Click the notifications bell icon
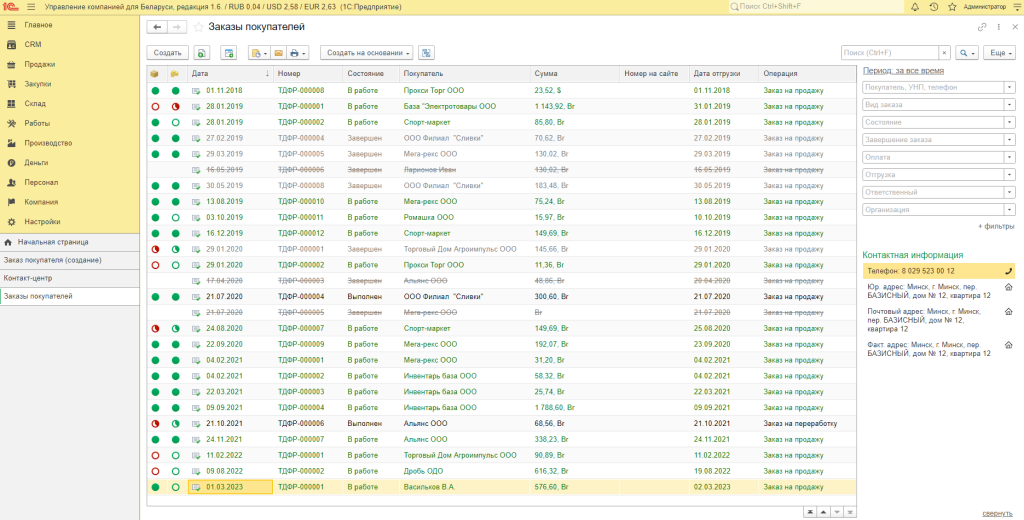The height and width of the screenshot is (520, 1024). (917, 7)
